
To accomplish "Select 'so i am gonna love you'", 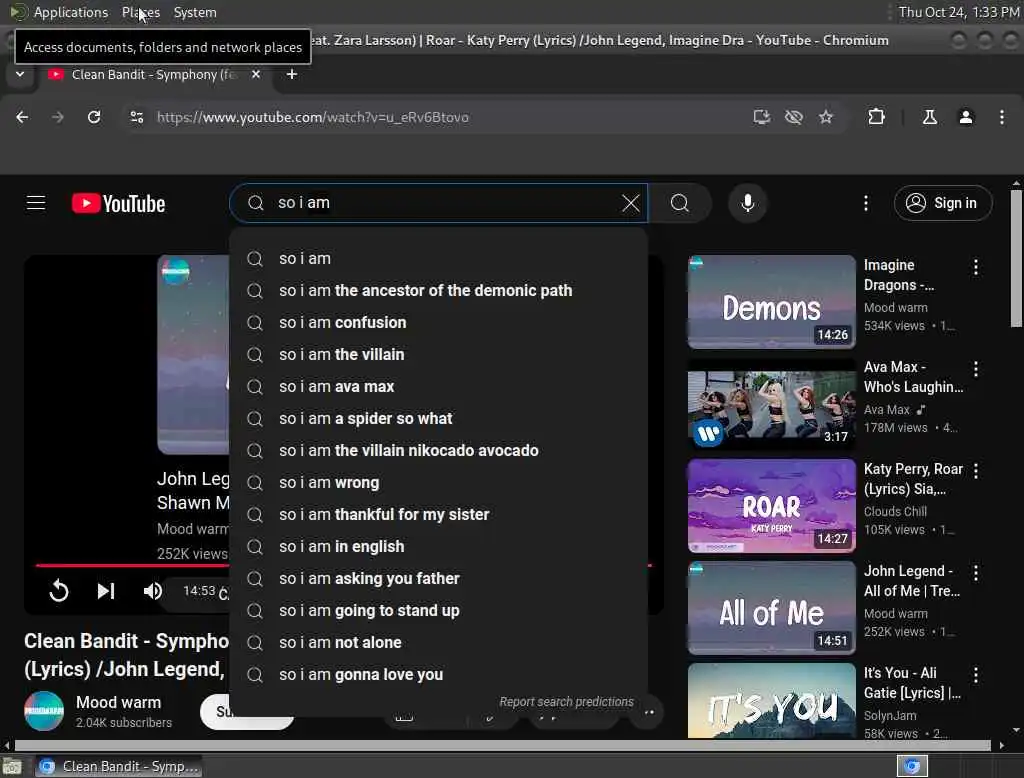I will [x=438, y=675].
